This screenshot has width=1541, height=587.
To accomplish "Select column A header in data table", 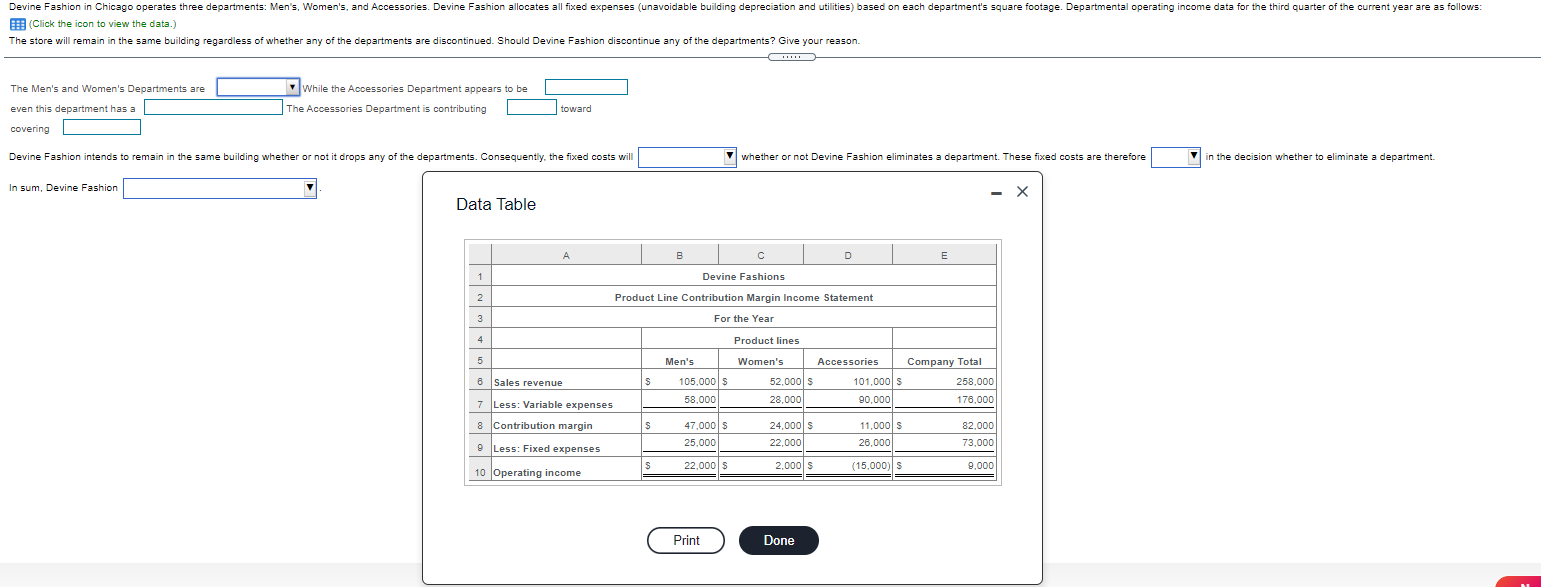I will (x=566, y=255).
